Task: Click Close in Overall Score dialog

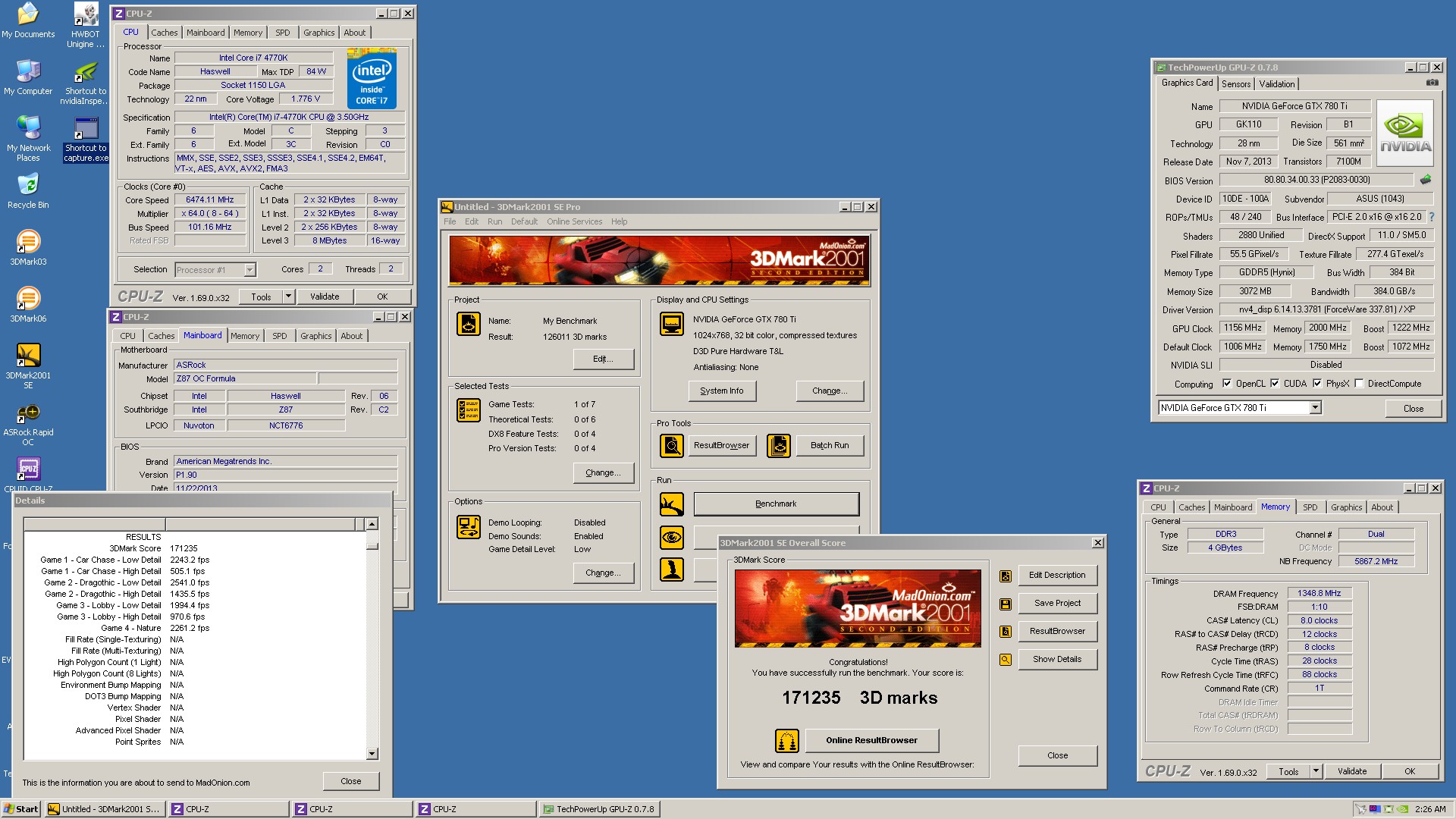Action: pyautogui.click(x=1057, y=756)
